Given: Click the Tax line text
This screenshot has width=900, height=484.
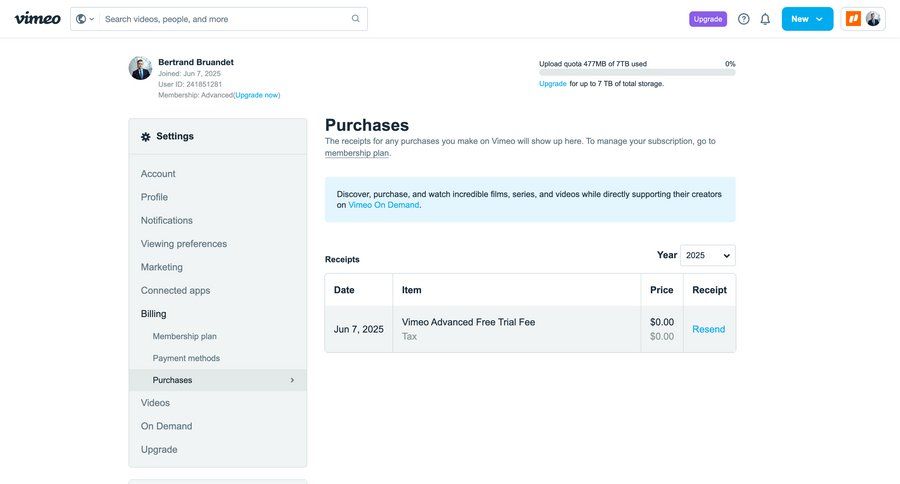Looking at the screenshot, I should pos(409,336).
